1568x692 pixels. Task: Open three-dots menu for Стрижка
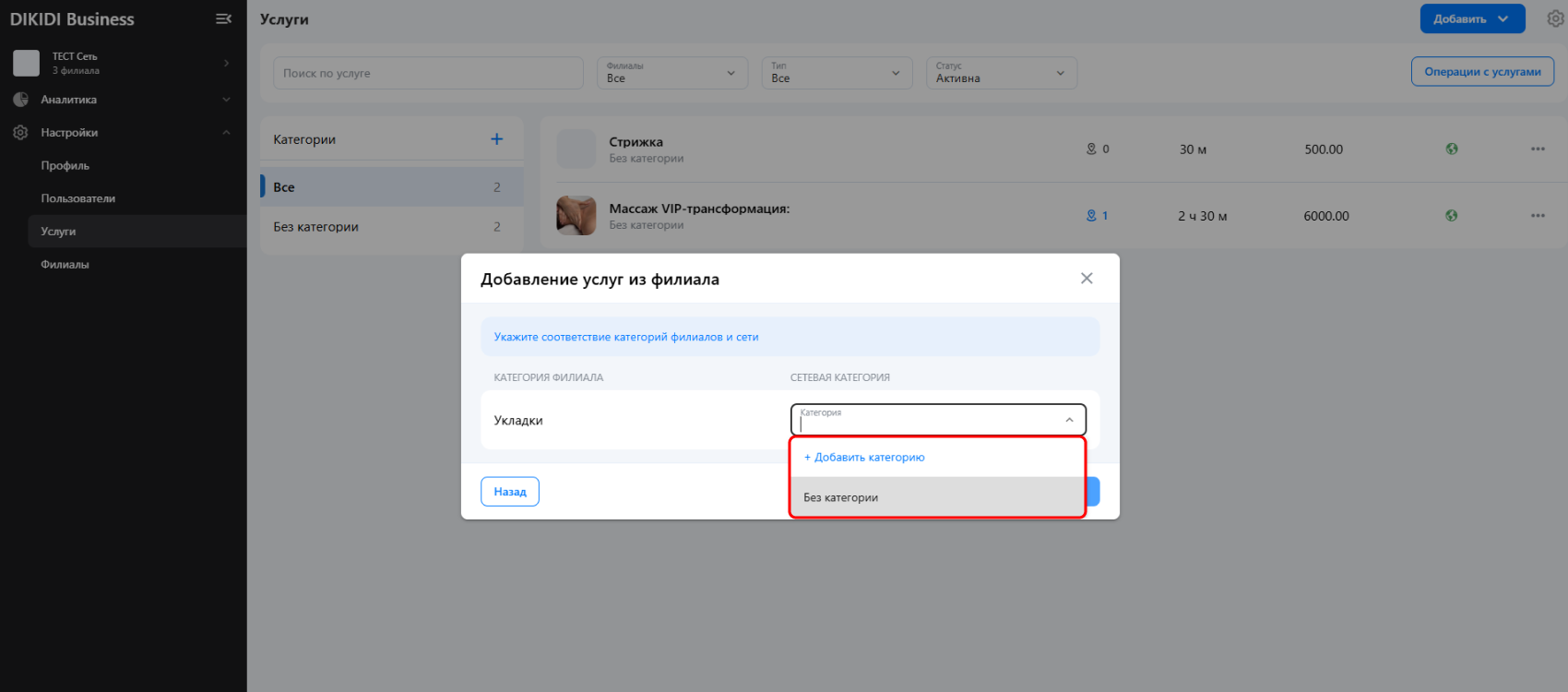pyautogui.click(x=1538, y=149)
